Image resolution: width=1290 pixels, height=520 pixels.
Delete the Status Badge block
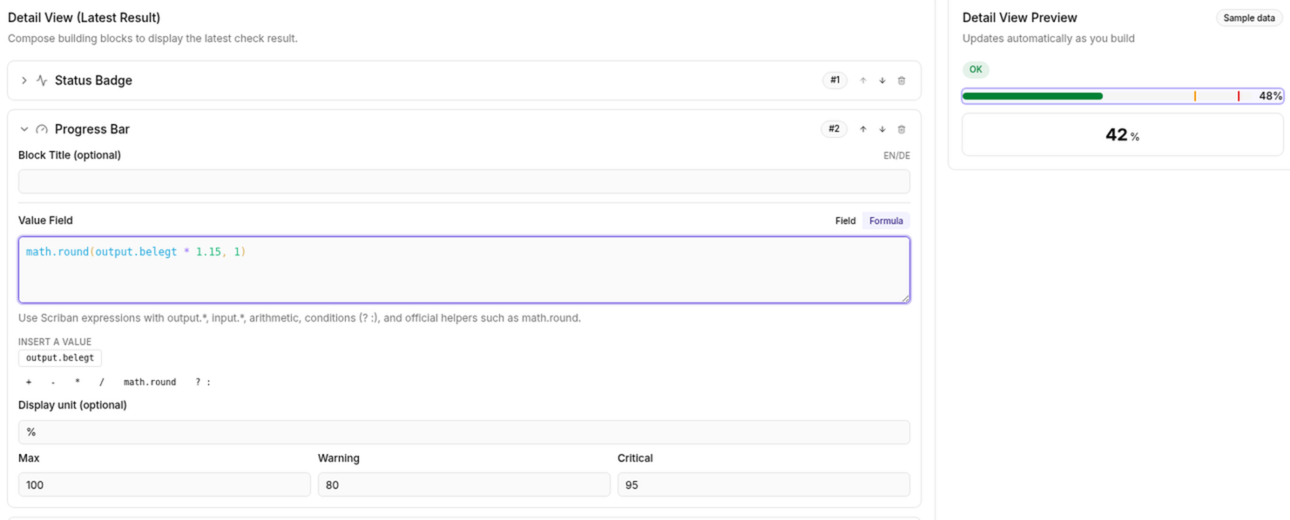(x=901, y=81)
